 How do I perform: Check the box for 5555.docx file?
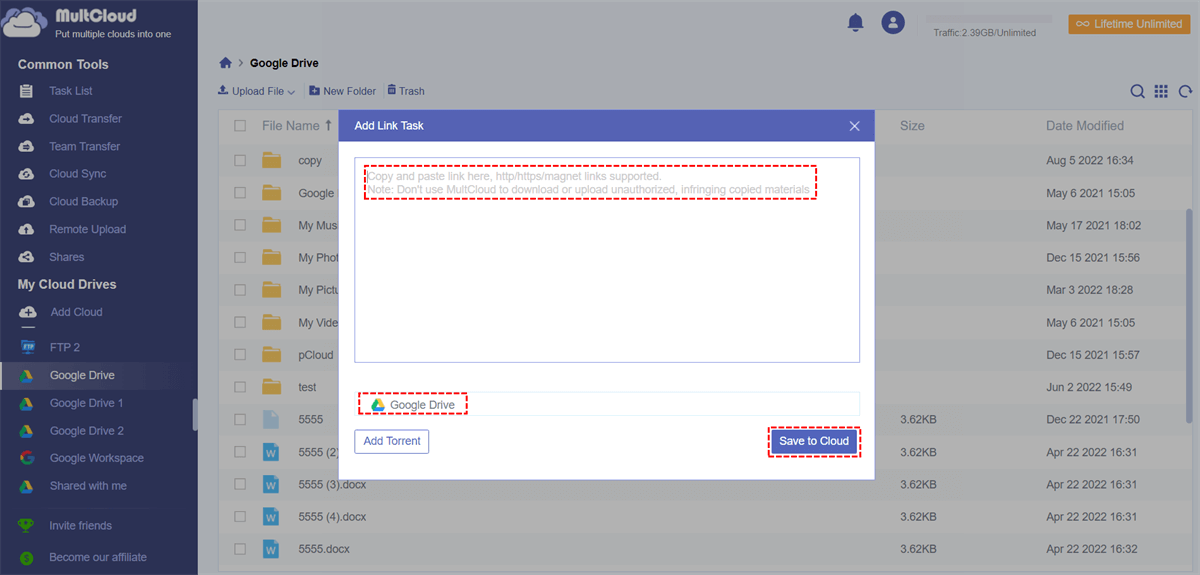coord(240,549)
